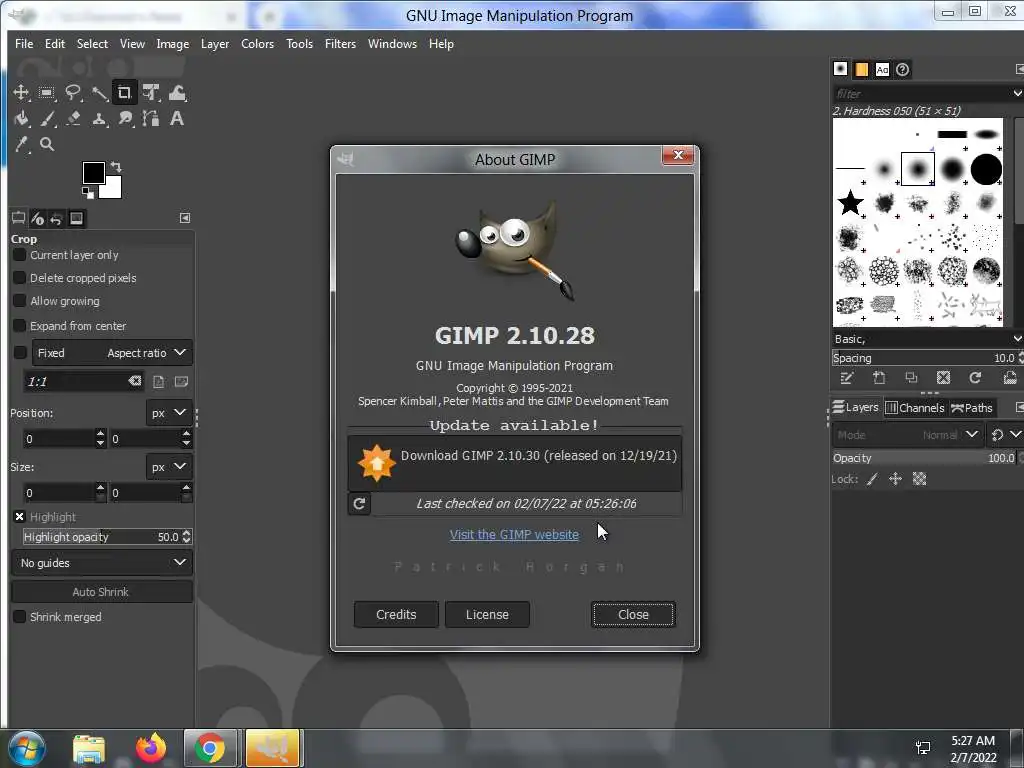Click the orange update download icon
The width and height of the screenshot is (1024, 768).
tap(376, 463)
